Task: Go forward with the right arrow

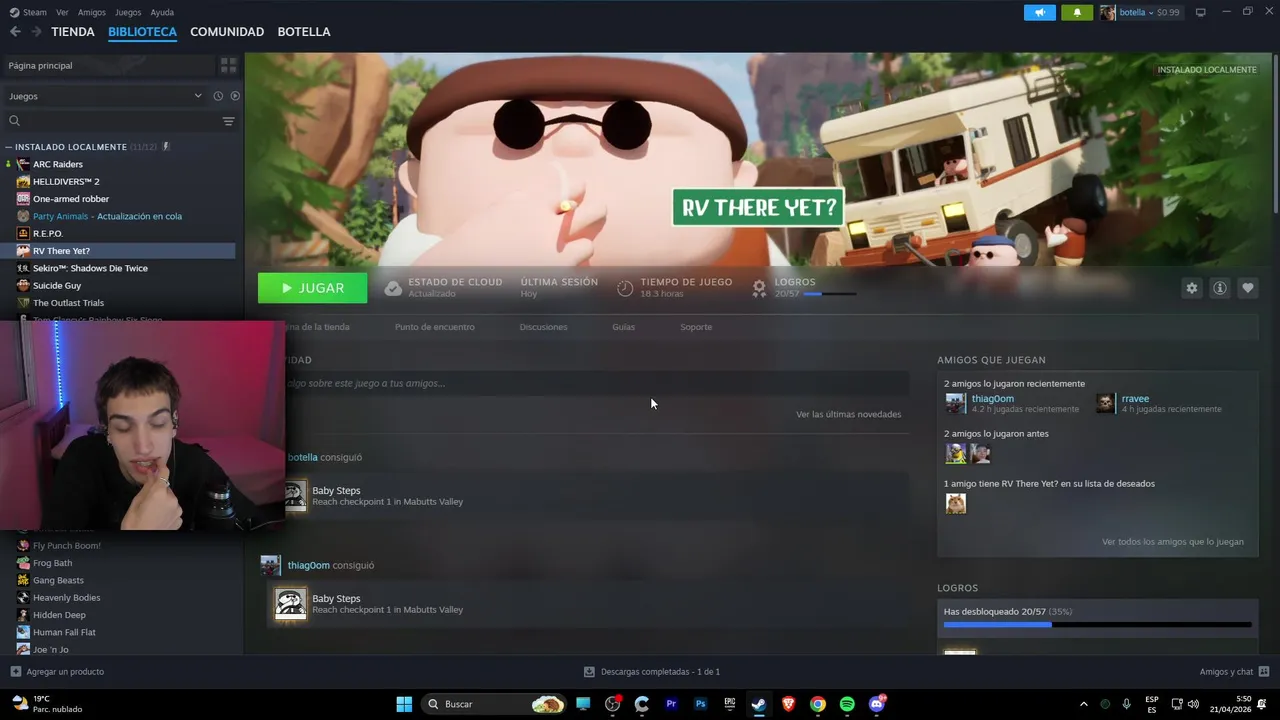Action: tap(36, 32)
